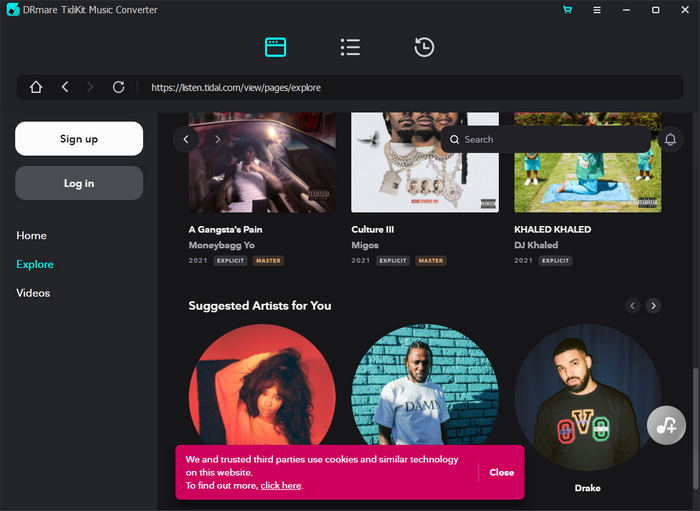The image size is (700, 511).
Task: Go to next albums with right chevron
Action: pyautogui.click(x=217, y=139)
